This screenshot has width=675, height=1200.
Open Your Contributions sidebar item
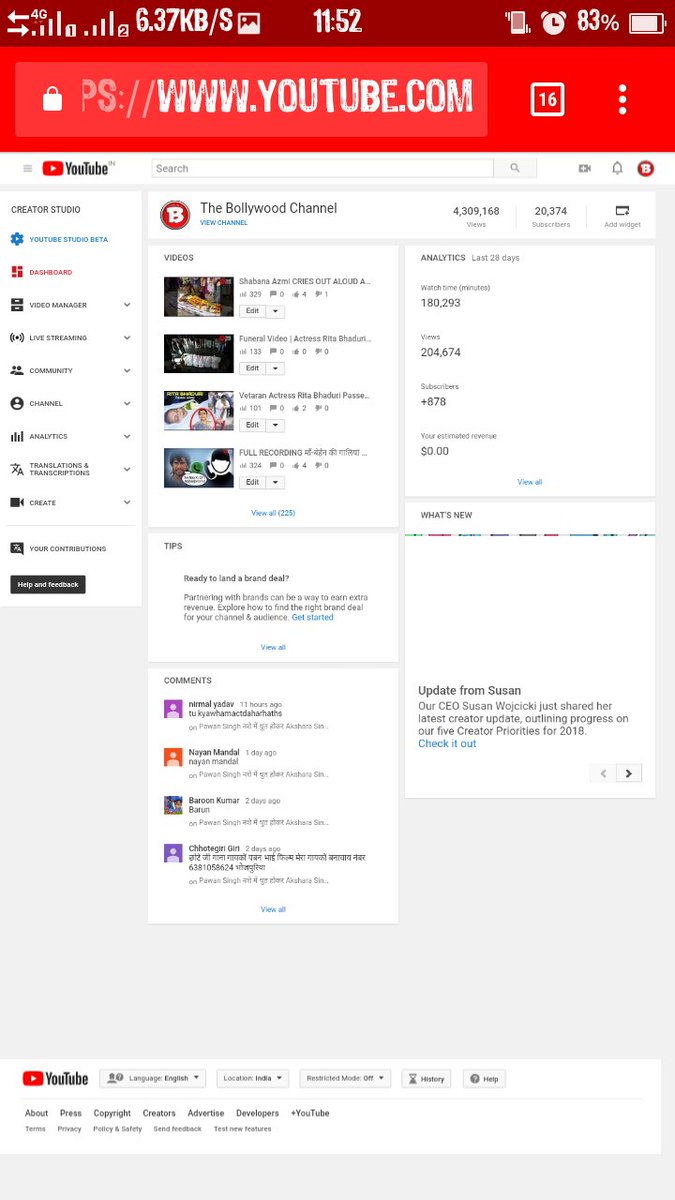(67, 548)
